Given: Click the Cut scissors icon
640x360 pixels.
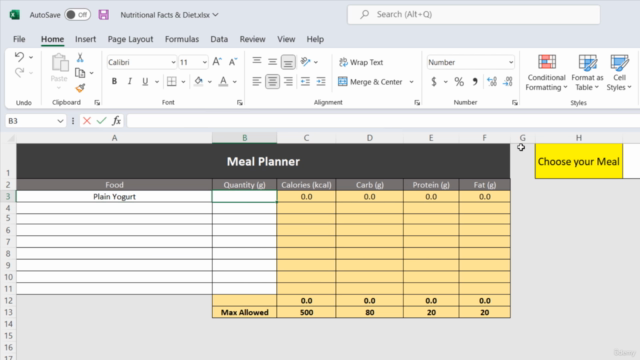Looking at the screenshot, I should click(80, 58).
